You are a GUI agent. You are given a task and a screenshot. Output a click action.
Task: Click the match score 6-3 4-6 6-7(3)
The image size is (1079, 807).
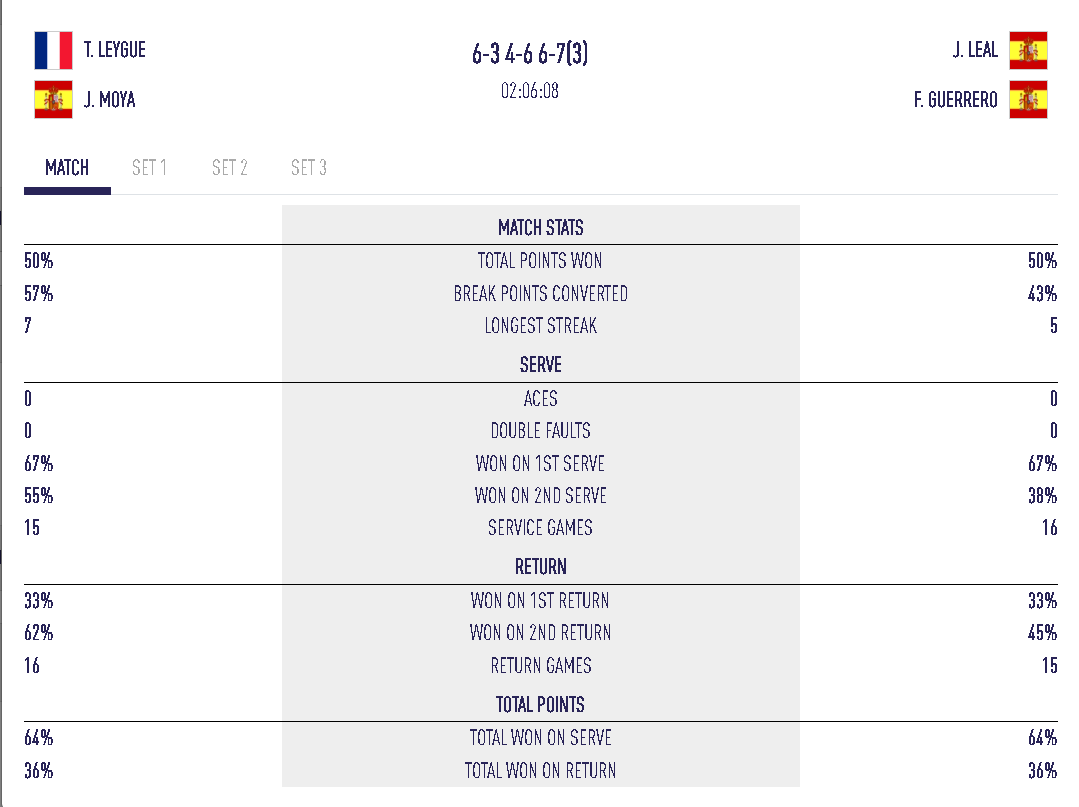pyautogui.click(x=530, y=54)
